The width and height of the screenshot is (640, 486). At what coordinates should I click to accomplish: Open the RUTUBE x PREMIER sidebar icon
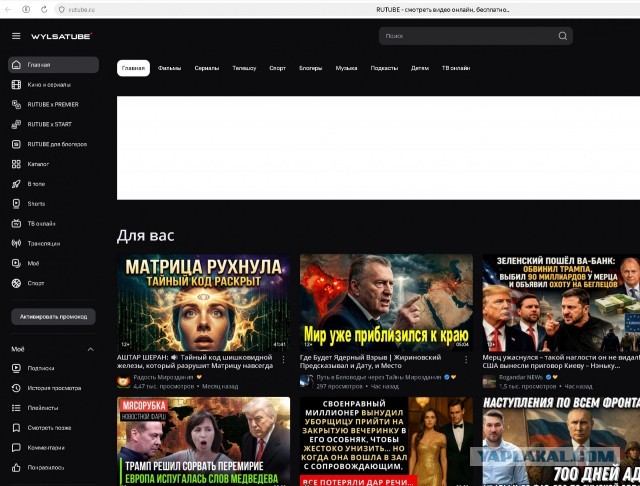16,104
